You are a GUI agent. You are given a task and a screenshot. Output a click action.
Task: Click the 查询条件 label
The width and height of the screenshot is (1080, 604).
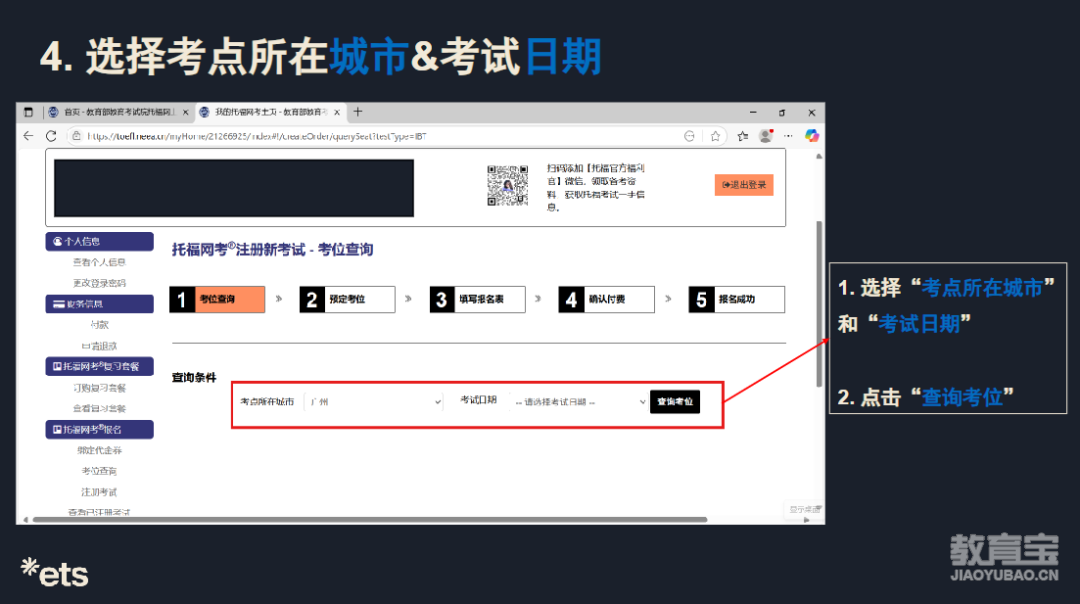(194, 377)
